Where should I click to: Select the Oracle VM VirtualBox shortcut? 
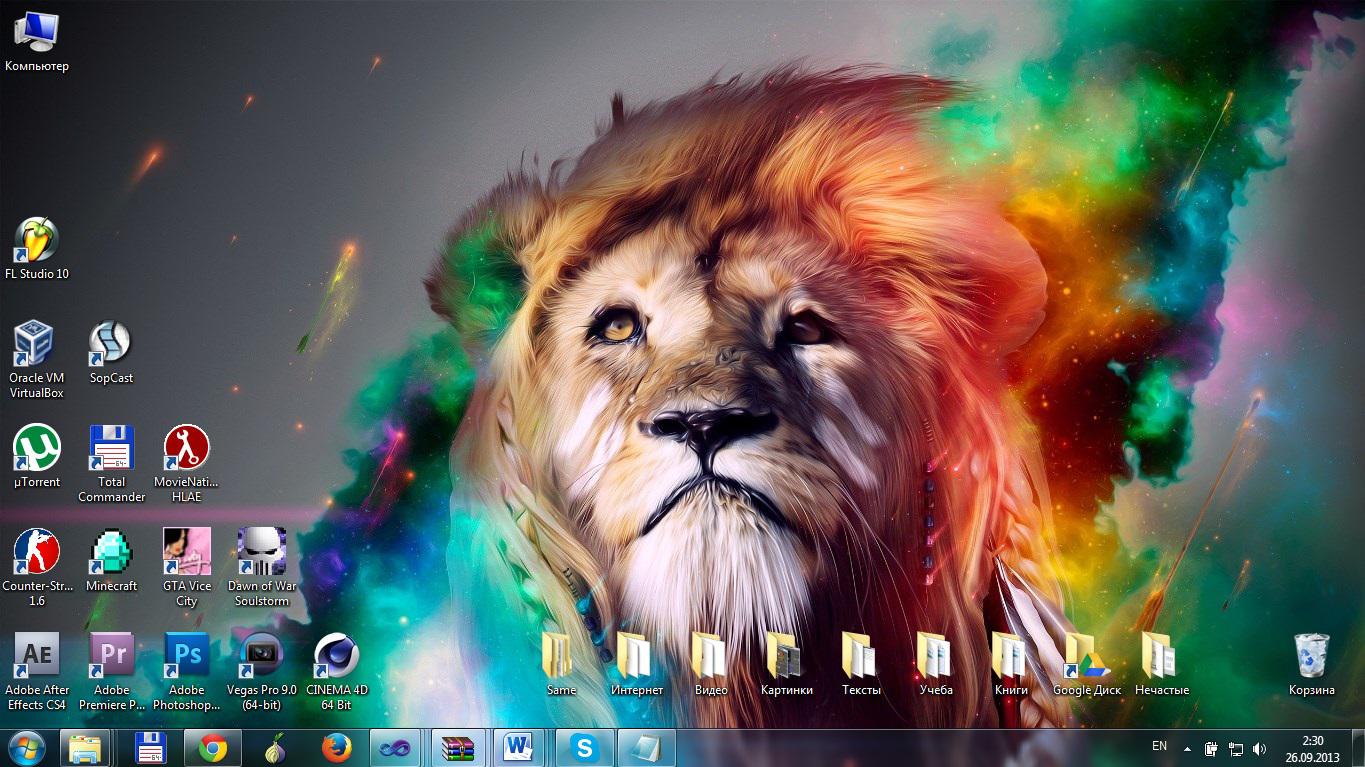(x=37, y=361)
